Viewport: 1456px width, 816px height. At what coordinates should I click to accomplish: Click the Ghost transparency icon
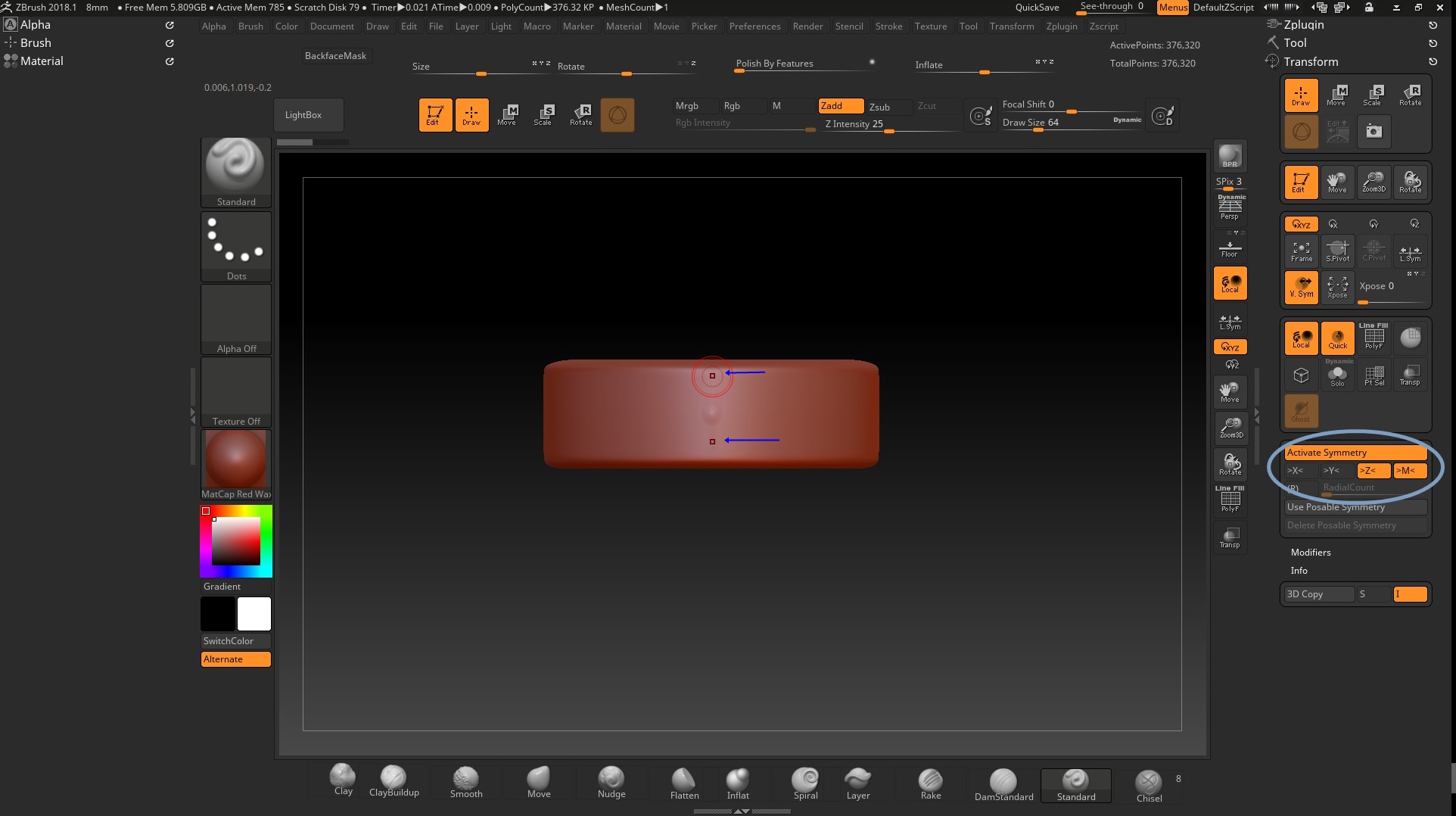click(1301, 410)
